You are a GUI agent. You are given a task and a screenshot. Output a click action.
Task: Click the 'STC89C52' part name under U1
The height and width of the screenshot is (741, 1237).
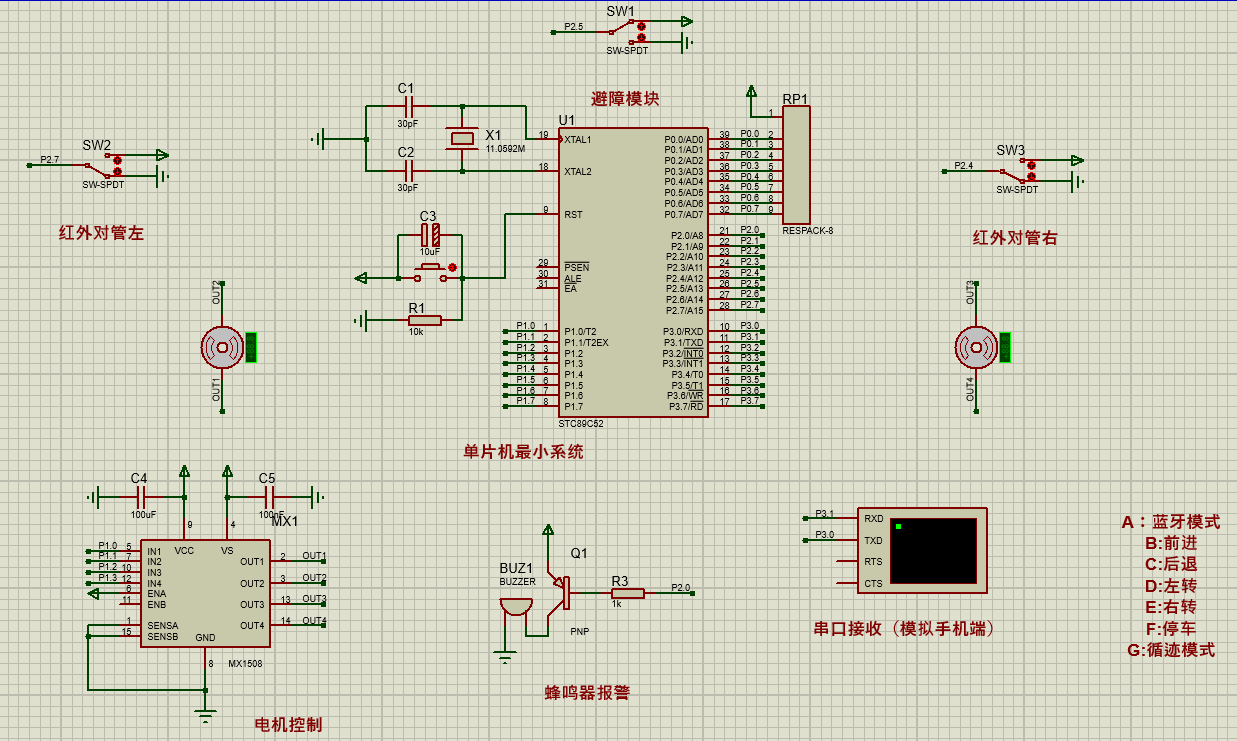[581, 423]
